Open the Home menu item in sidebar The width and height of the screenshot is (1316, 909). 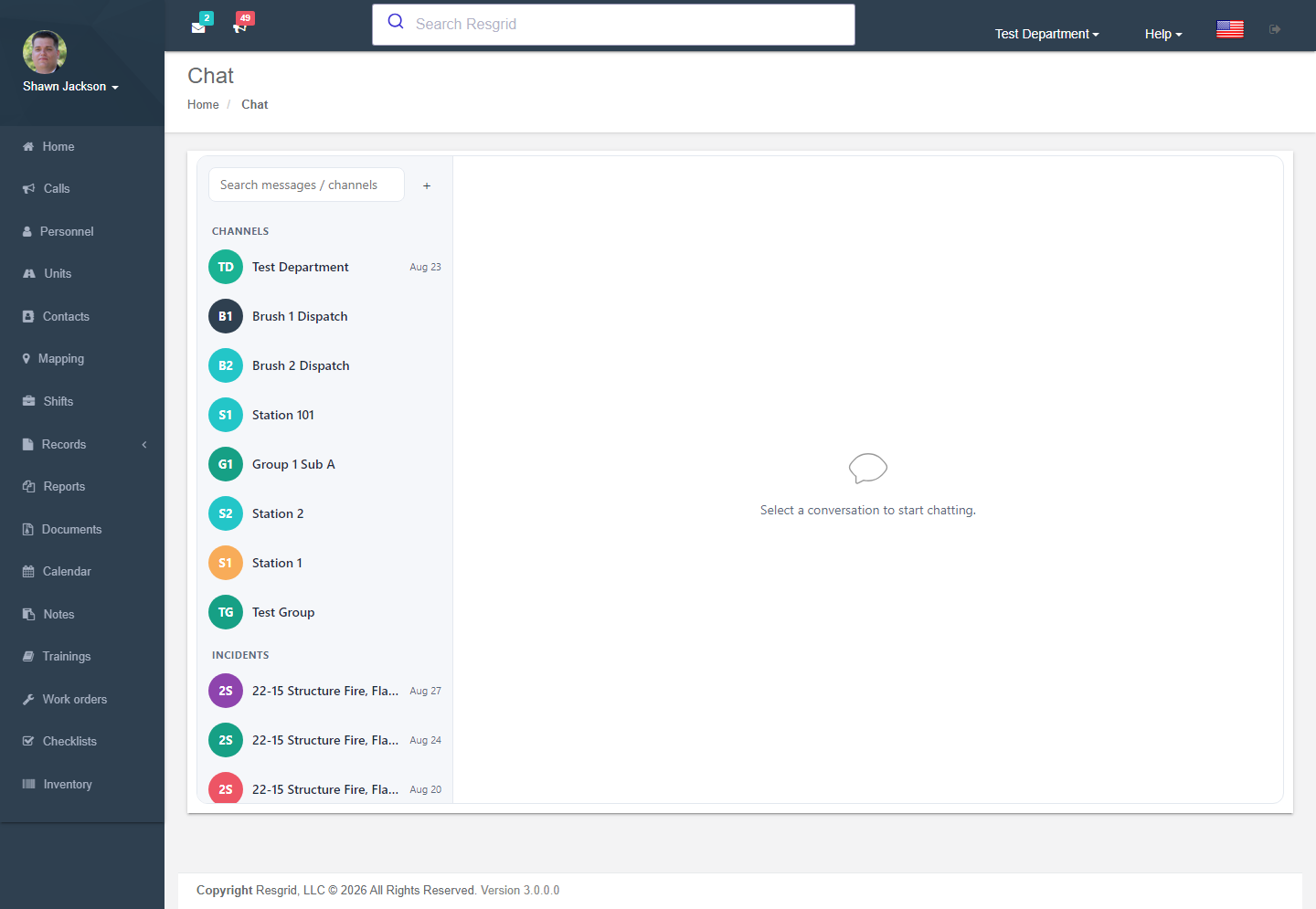pyautogui.click(x=82, y=146)
